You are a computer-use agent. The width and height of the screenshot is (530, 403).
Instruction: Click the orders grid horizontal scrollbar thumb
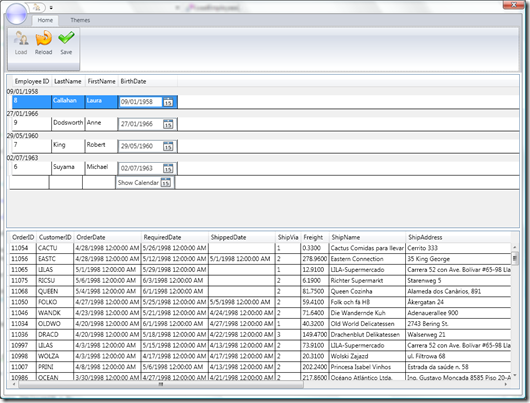click(x=161, y=384)
